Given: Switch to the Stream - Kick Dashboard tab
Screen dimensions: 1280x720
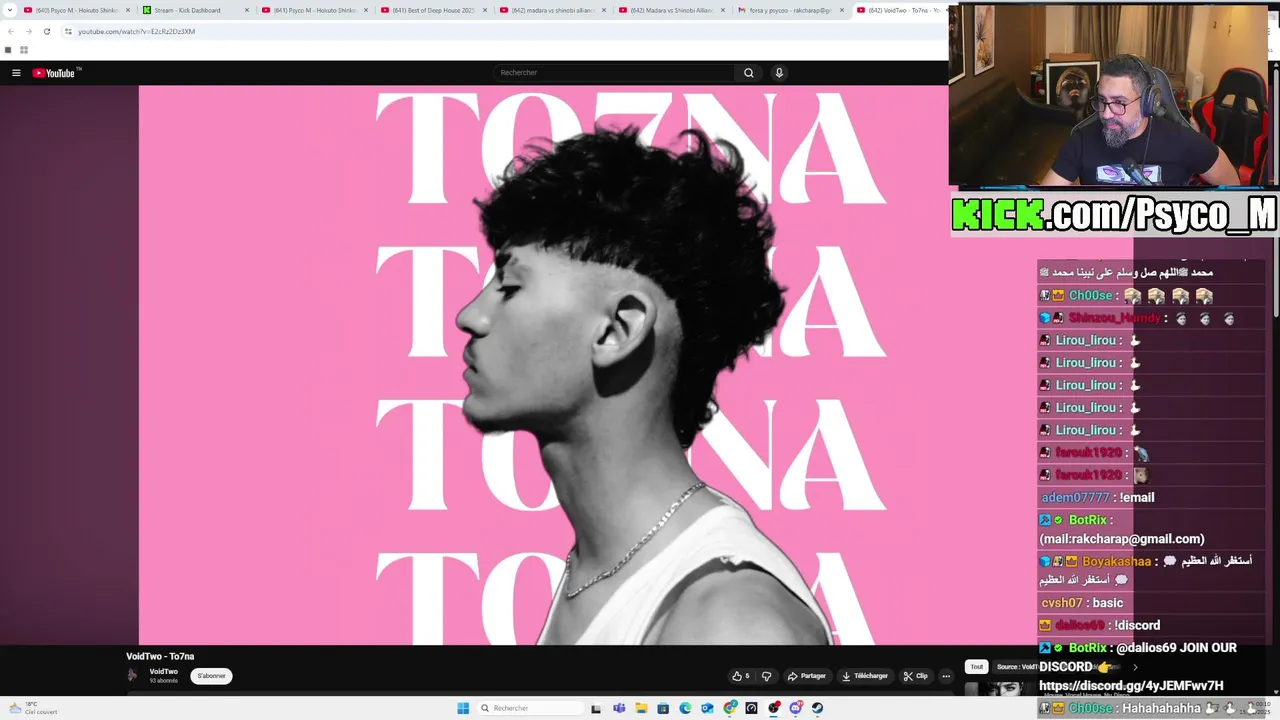Looking at the screenshot, I should pyautogui.click(x=195, y=10).
